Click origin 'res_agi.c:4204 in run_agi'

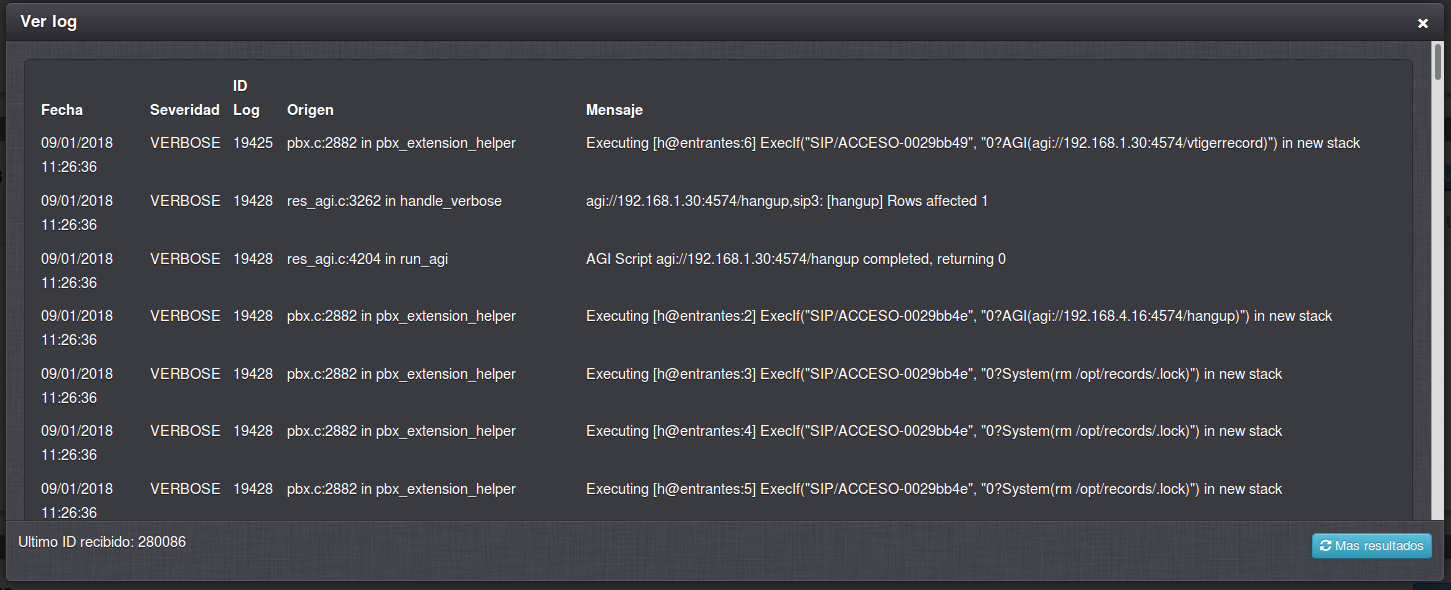coord(367,259)
